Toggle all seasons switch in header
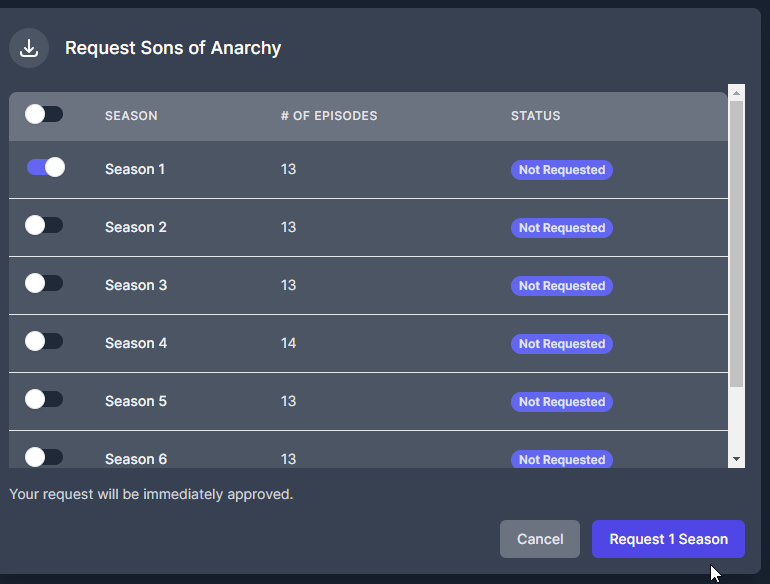This screenshot has height=584, width=770. point(44,114)
